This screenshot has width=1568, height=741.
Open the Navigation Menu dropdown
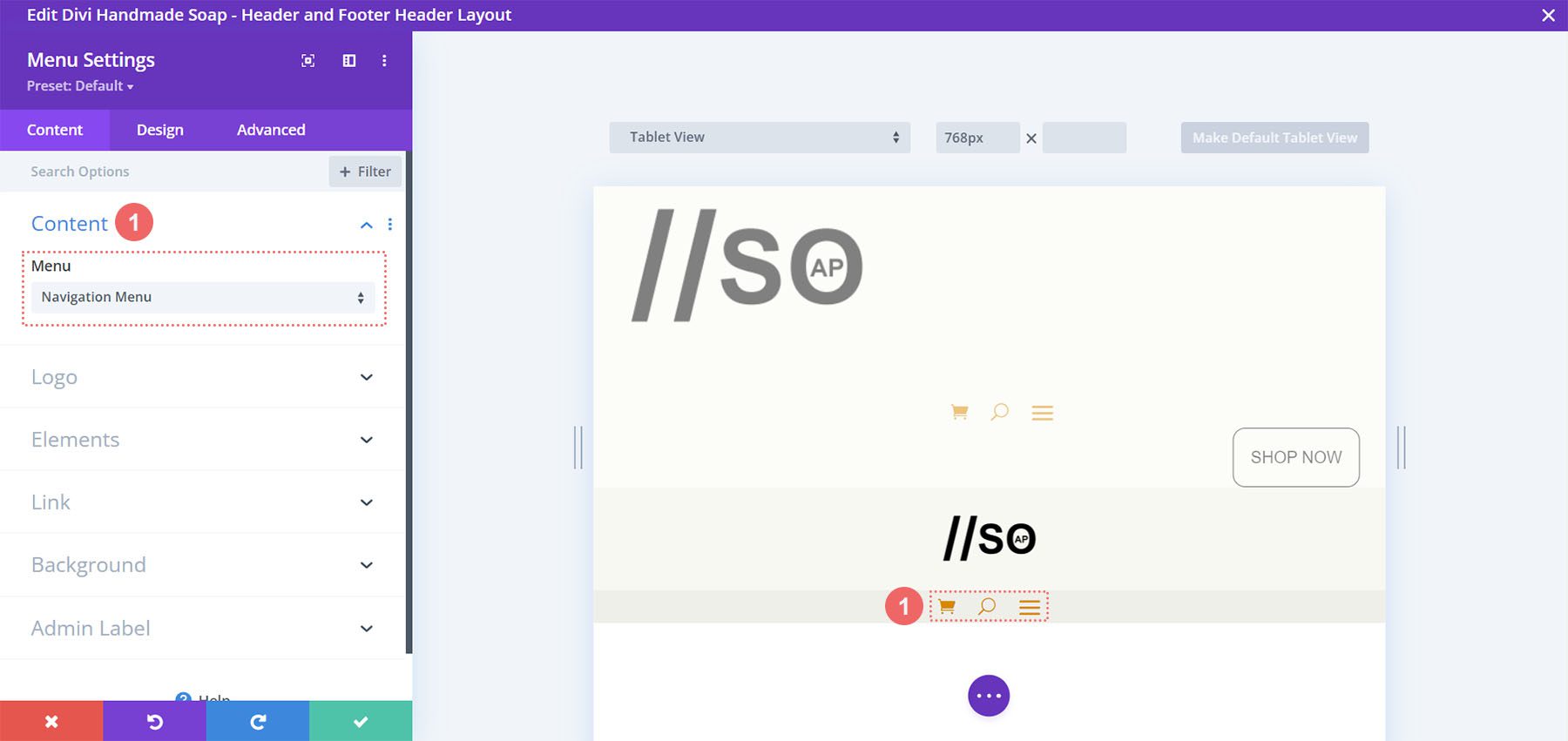[203, 298]
